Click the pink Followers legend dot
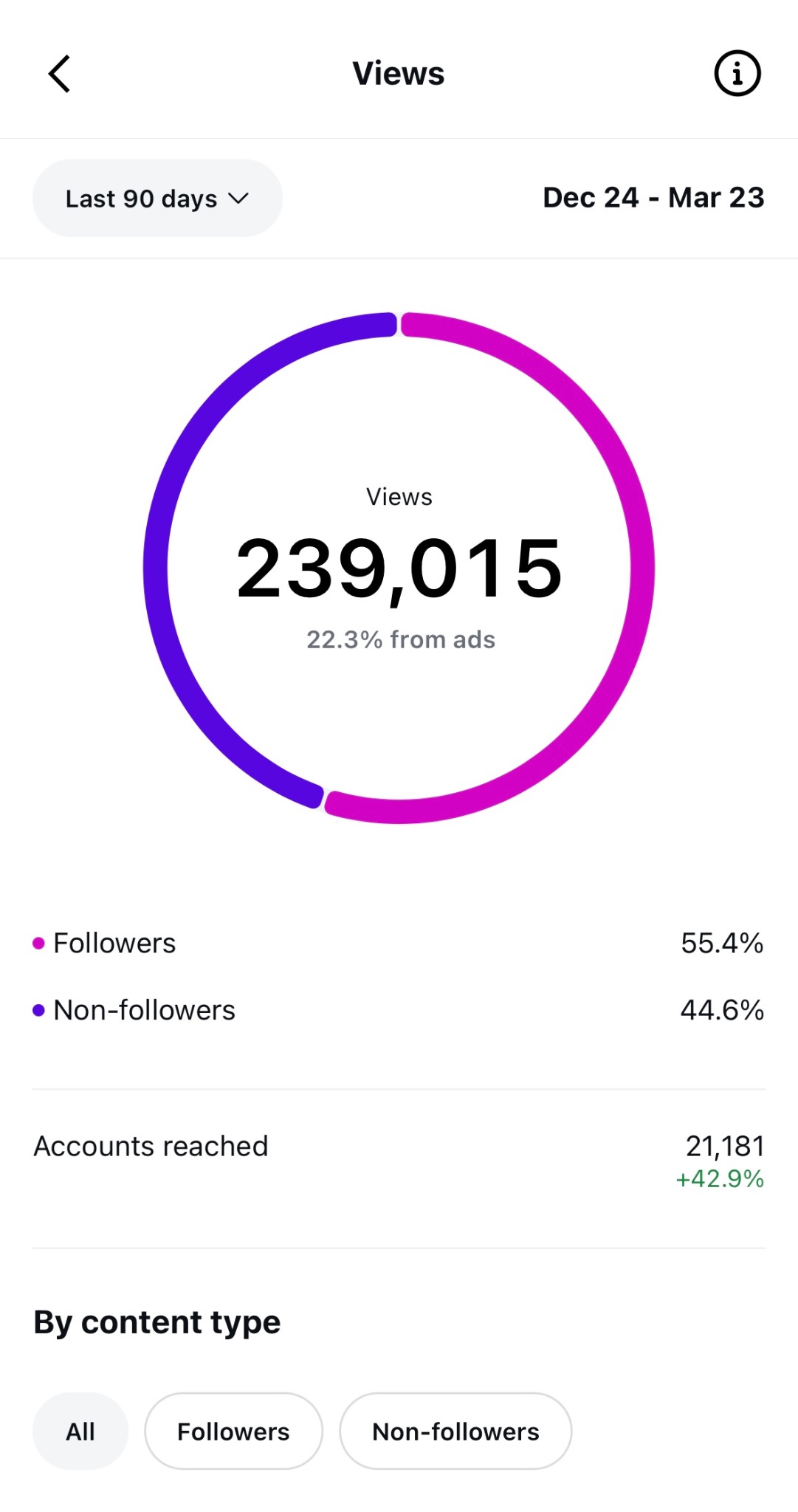 click(39, 943)
